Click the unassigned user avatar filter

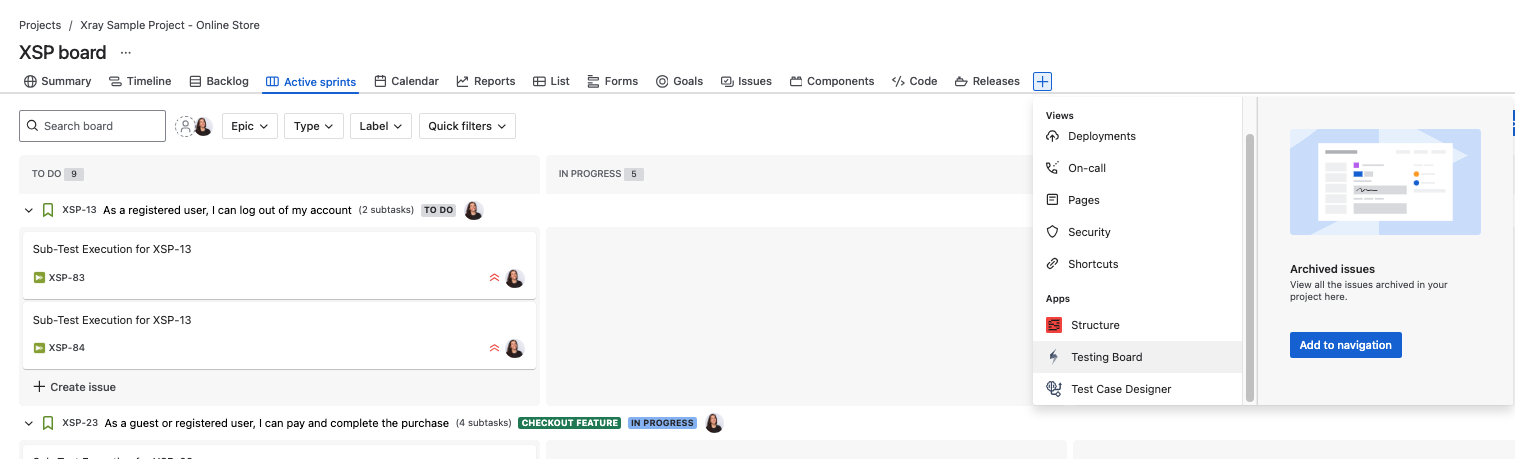pyautogui.click(x=185, y=126)
